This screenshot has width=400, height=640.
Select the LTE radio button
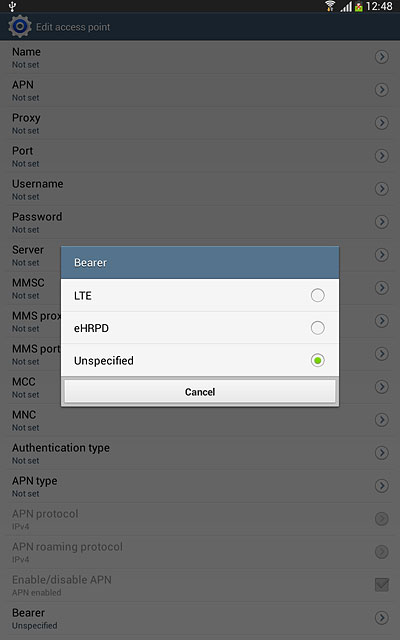pos(318,295)
